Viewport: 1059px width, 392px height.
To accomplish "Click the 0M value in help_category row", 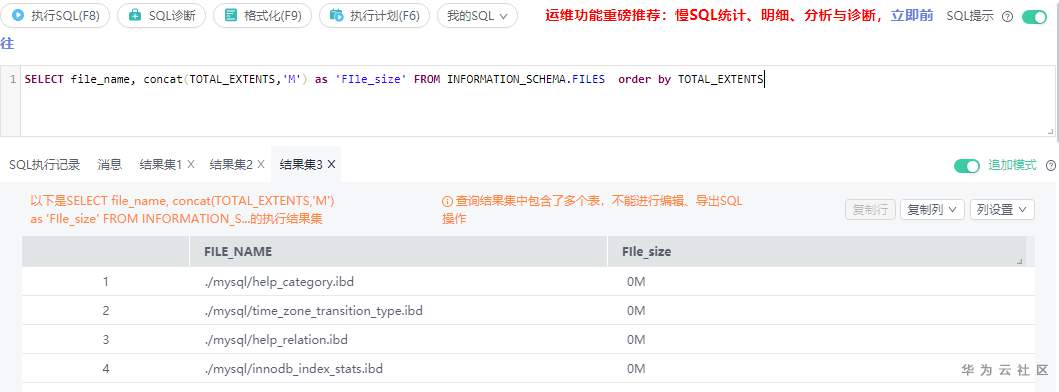I will 636,282.
